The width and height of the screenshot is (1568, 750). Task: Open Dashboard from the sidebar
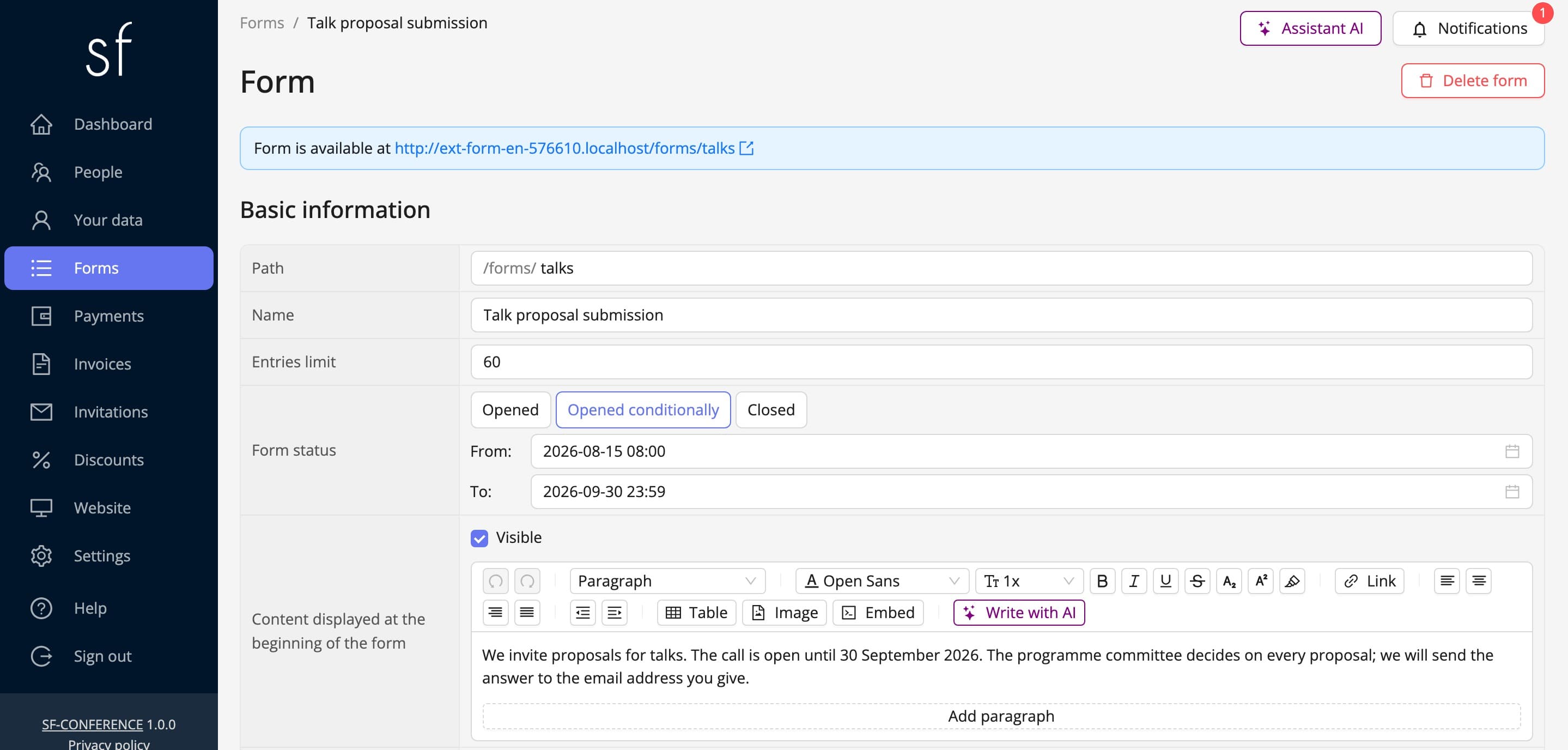pyautogui.click(x=108, y=124)
